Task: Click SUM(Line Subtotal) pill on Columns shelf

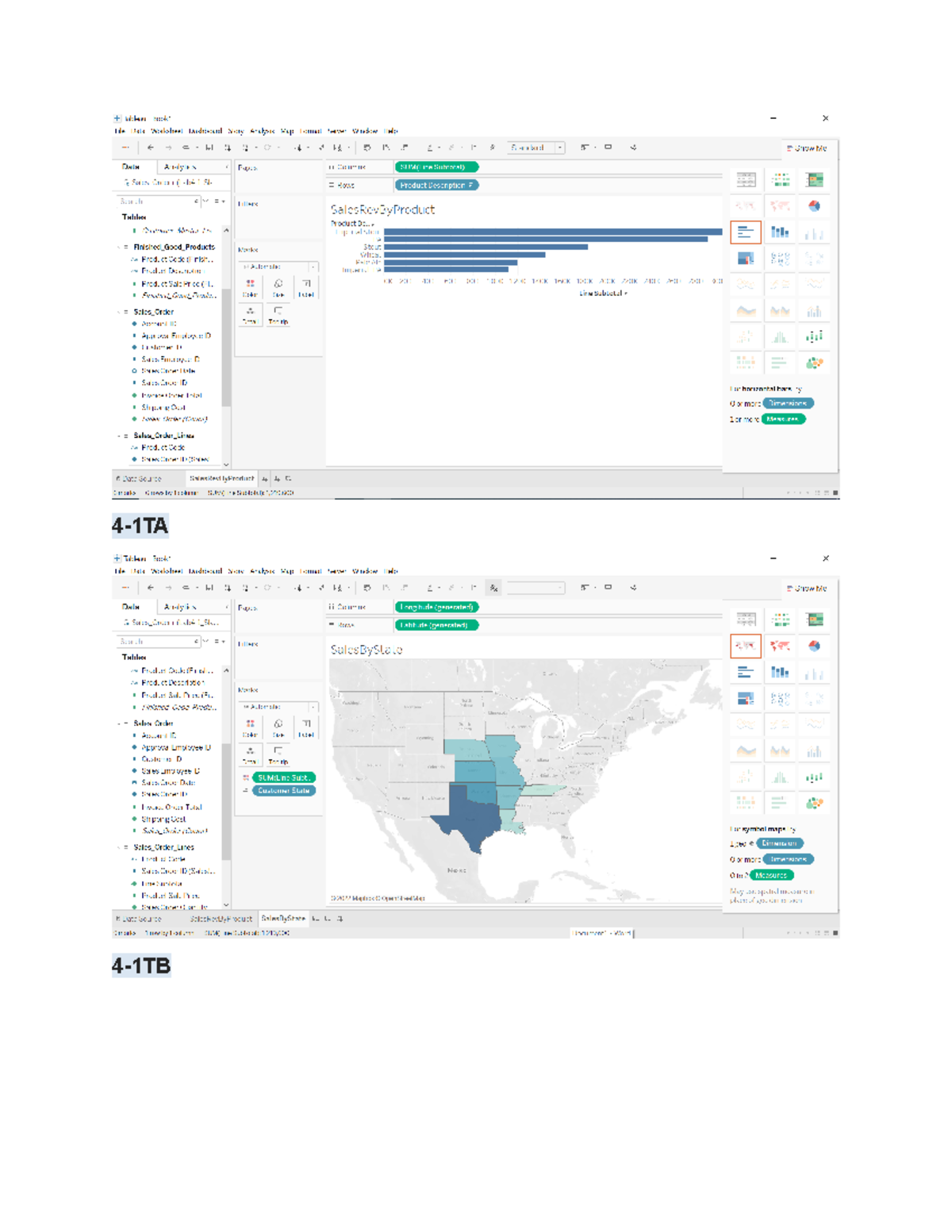Action: pos(436,167)
